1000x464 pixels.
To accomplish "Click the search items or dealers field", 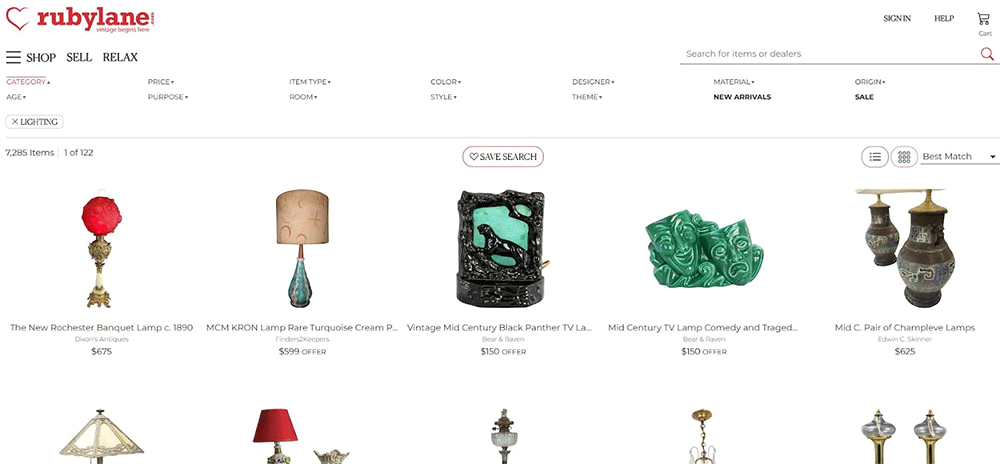I will point(829,54).
